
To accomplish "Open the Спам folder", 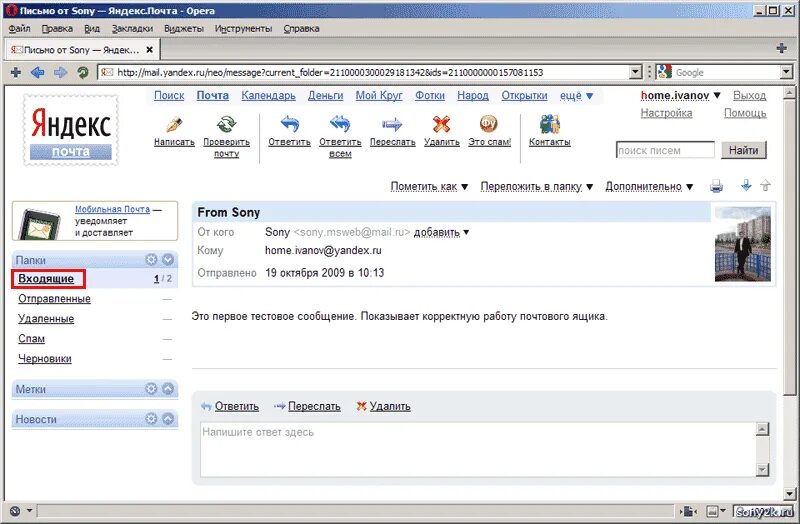I will [32, 339].
